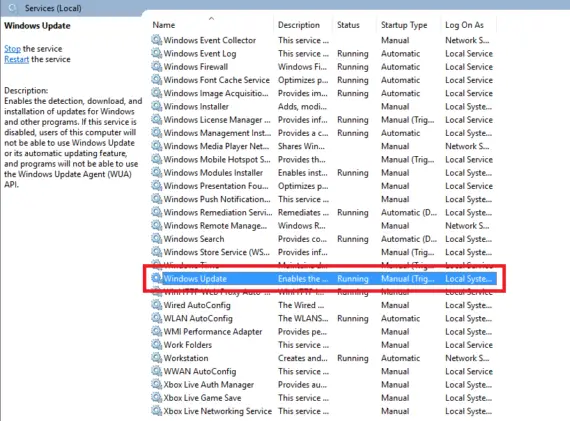Click the gear icon for Xbox Live Networking Service

pyautogui.click(x=156, y=410)
